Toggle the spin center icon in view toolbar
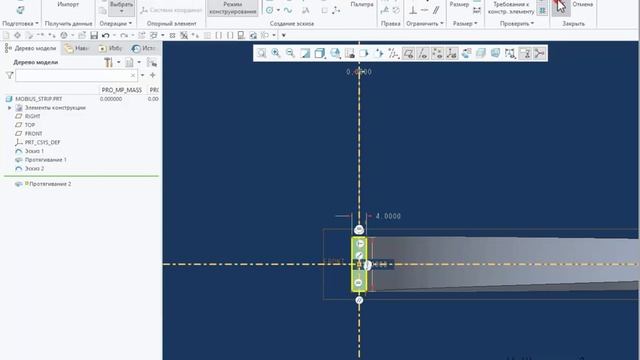Screen dimensions: 640x360 (539, 53)
